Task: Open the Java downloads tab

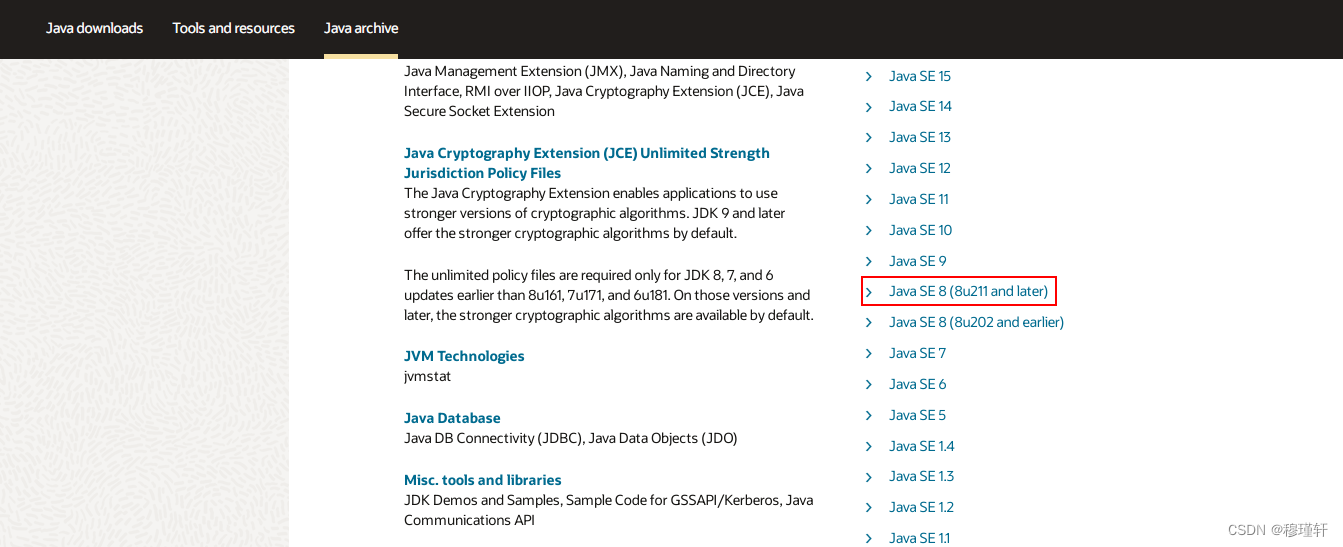Action: [95, 28]
